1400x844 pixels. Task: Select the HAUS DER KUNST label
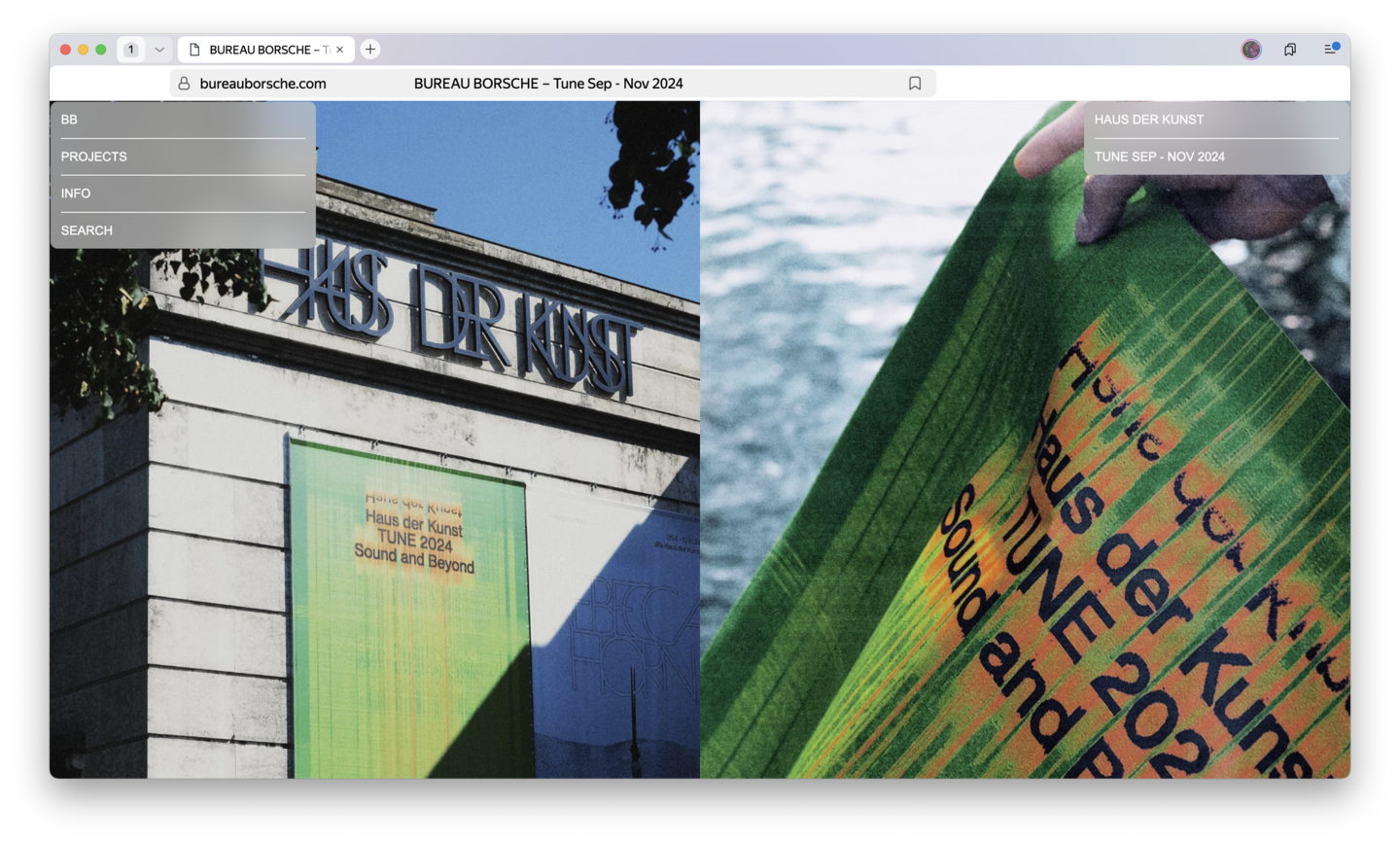[x=1149, y=120]
